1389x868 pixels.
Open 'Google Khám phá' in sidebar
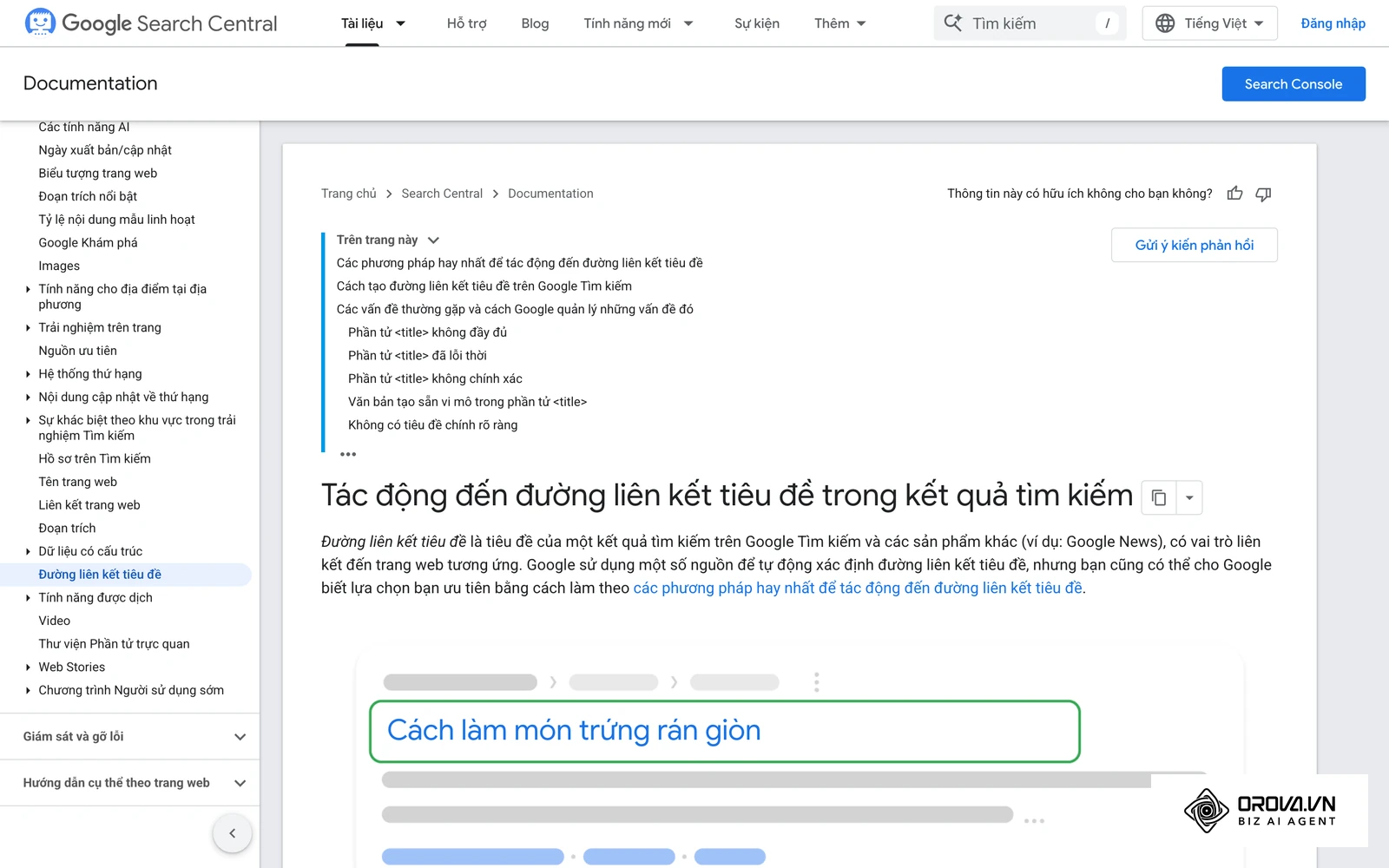pyautogui.click(x=88, y=243)
